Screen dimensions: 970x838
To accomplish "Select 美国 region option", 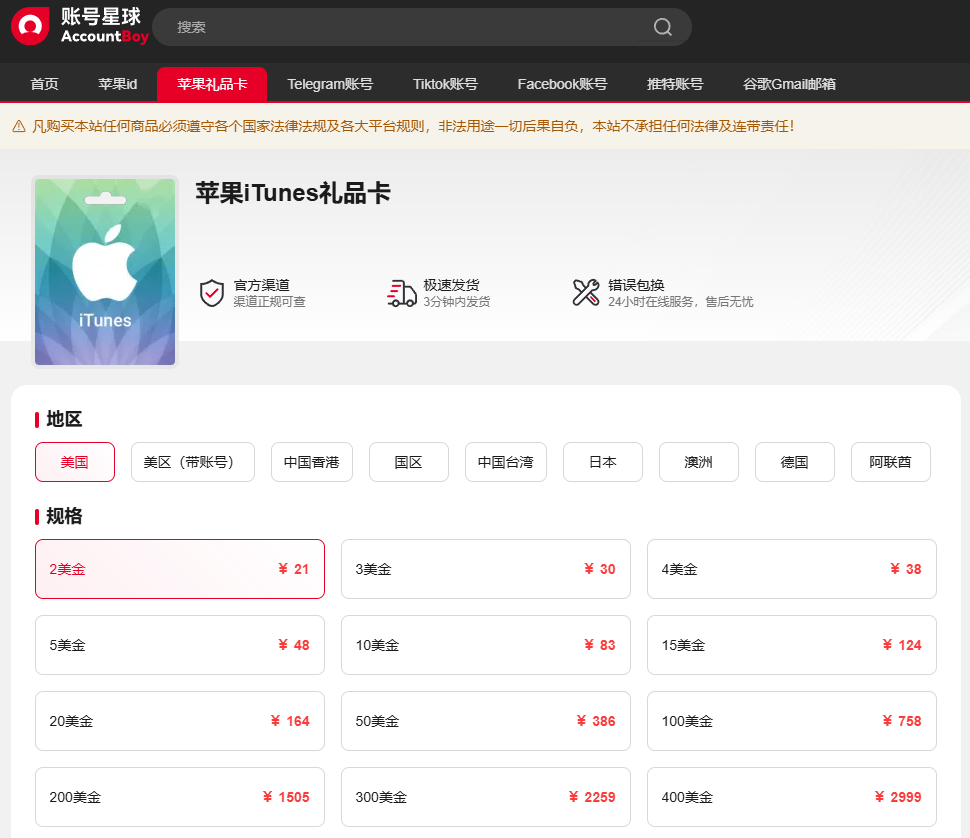I will [75, 462].
